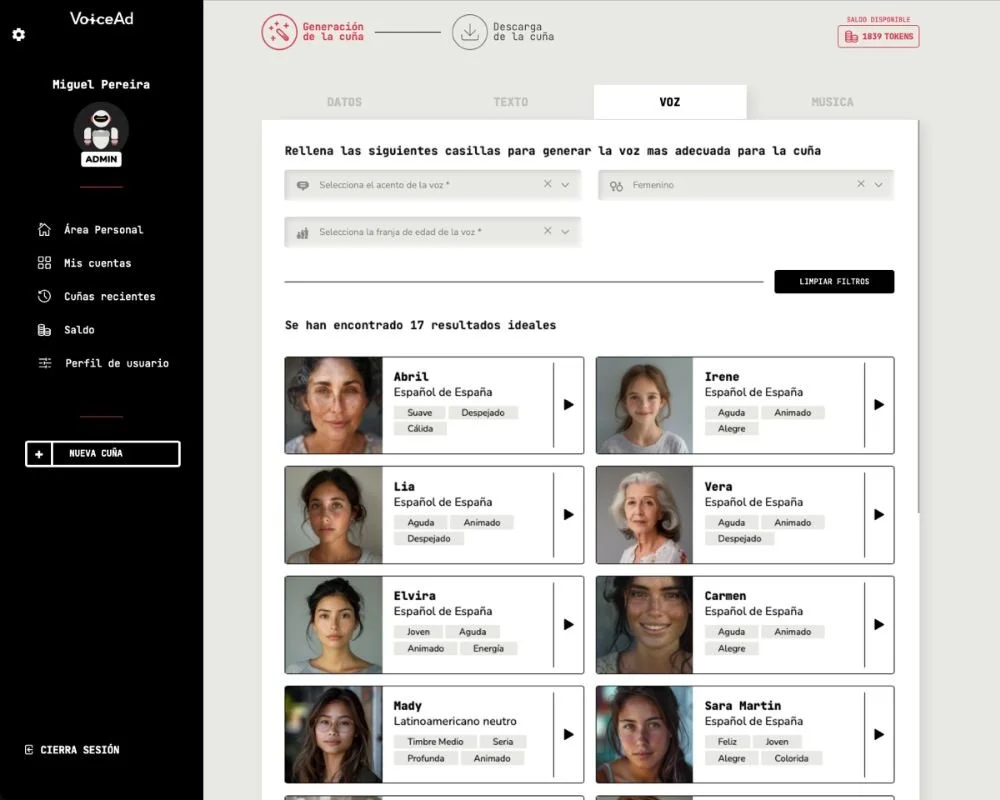Click Energía tag on Elvira card
1000x800 pixels.
pyautogui.click(x=488, y=648)
